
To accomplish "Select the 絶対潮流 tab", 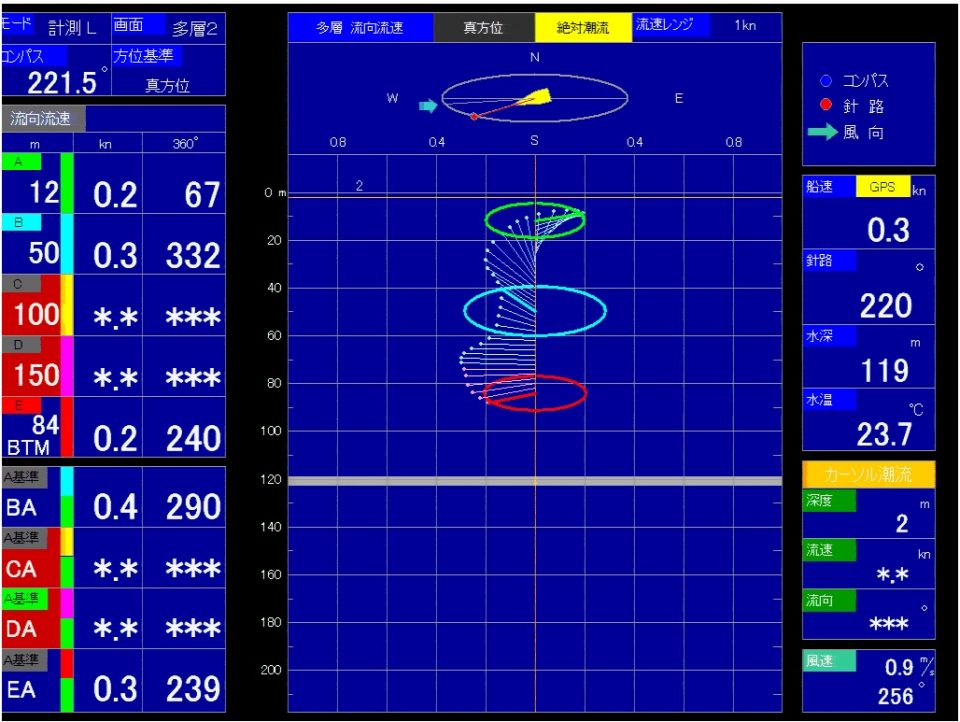I will 583,28.
